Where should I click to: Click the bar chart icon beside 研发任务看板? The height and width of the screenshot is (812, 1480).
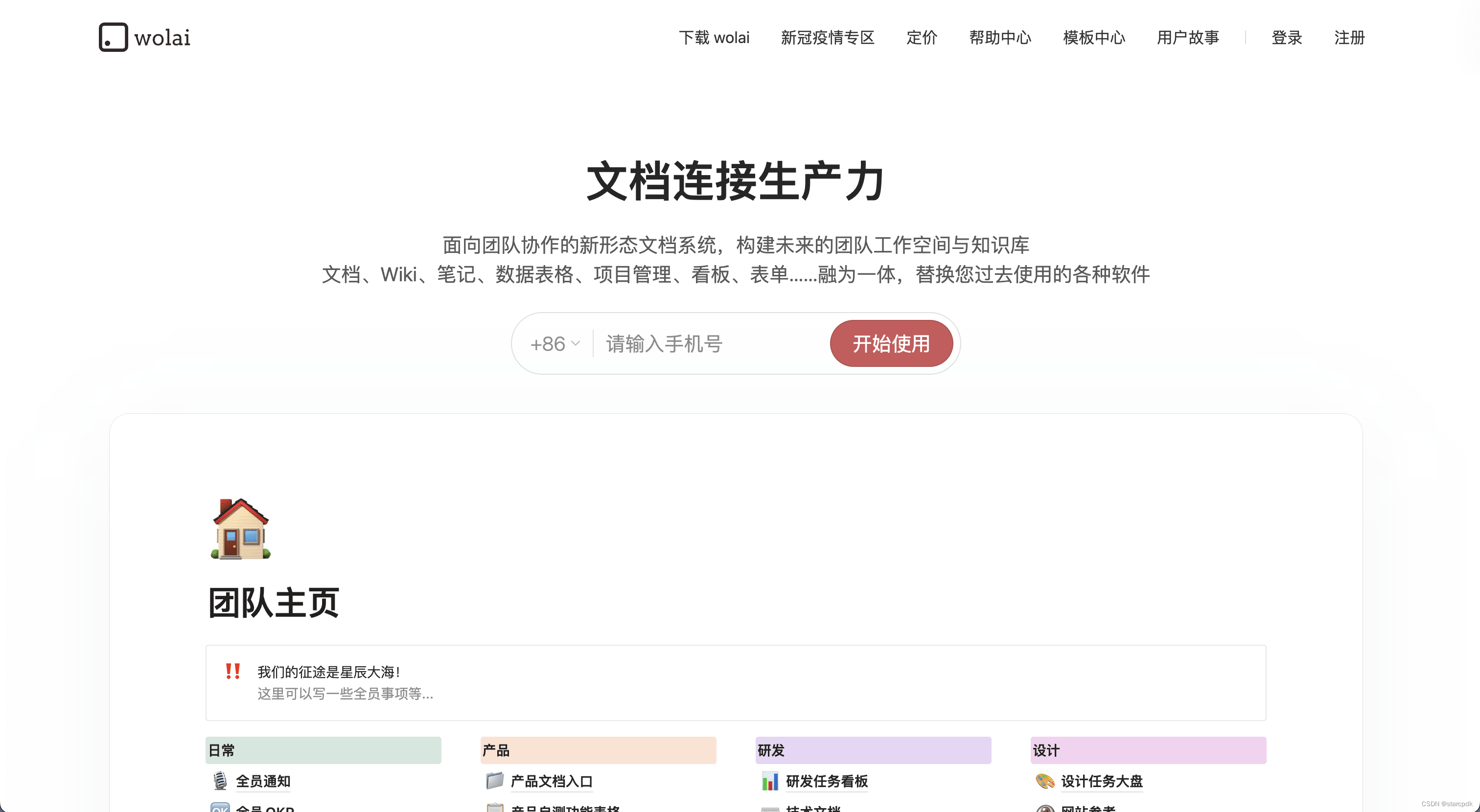tap(770, 781)
